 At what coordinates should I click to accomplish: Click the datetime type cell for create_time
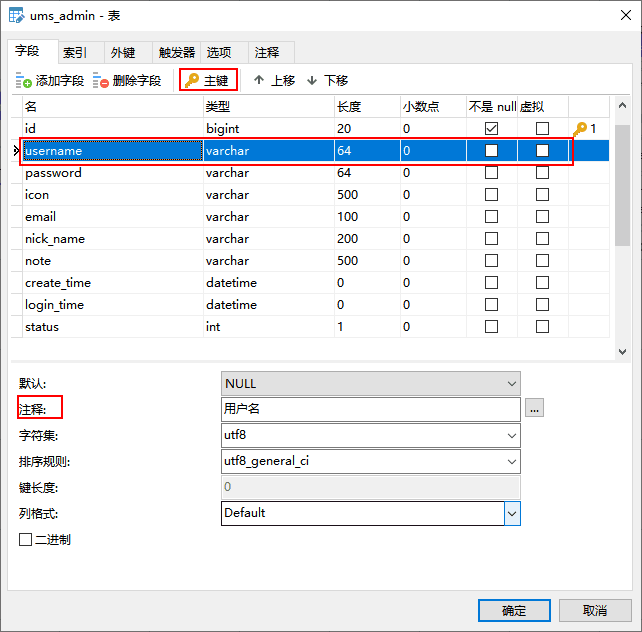[x=269, y=282]
